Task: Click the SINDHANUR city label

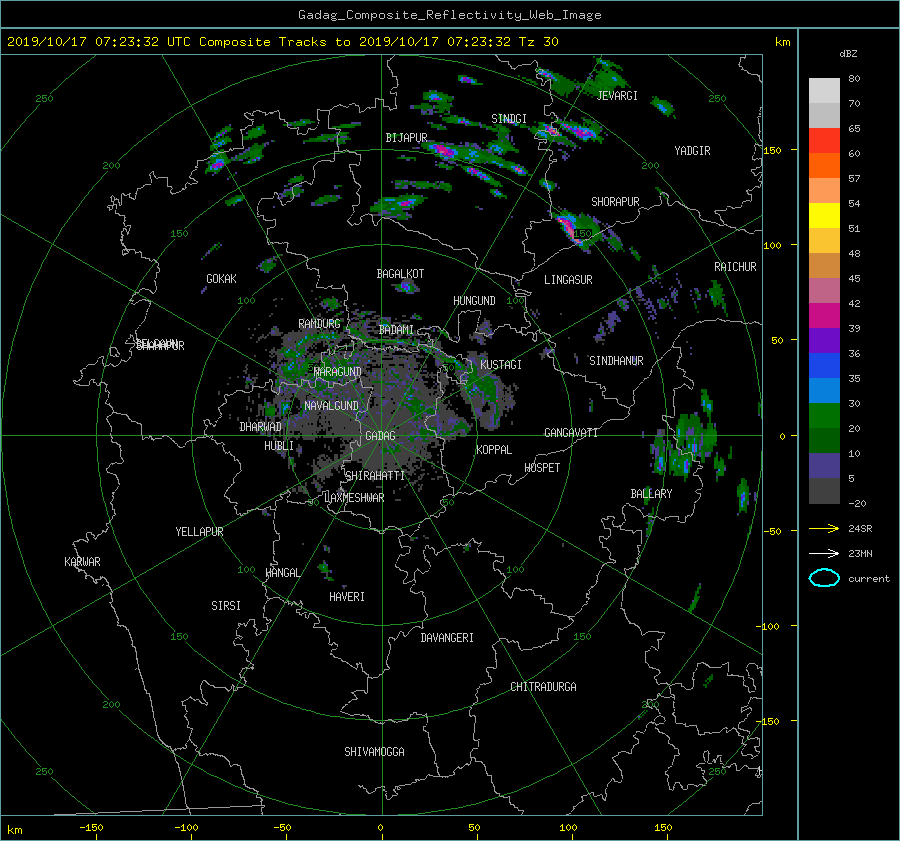Action: tap(616, 361)
